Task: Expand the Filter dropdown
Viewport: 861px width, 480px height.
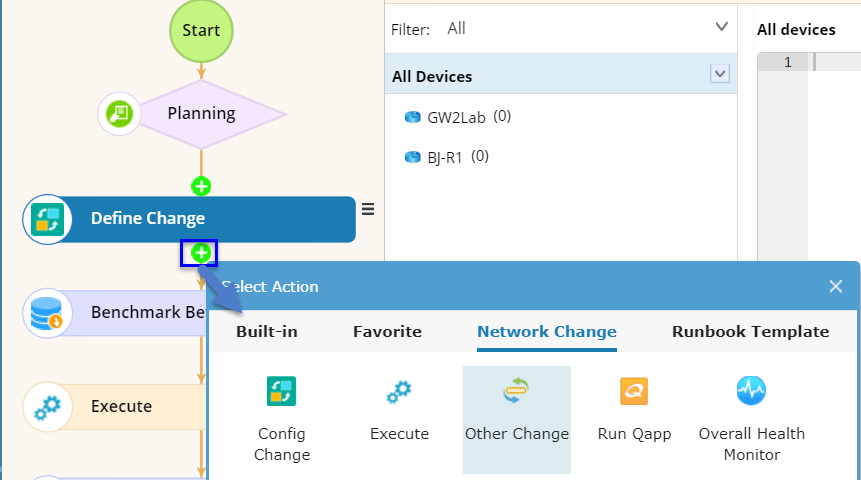Action: 722,28
